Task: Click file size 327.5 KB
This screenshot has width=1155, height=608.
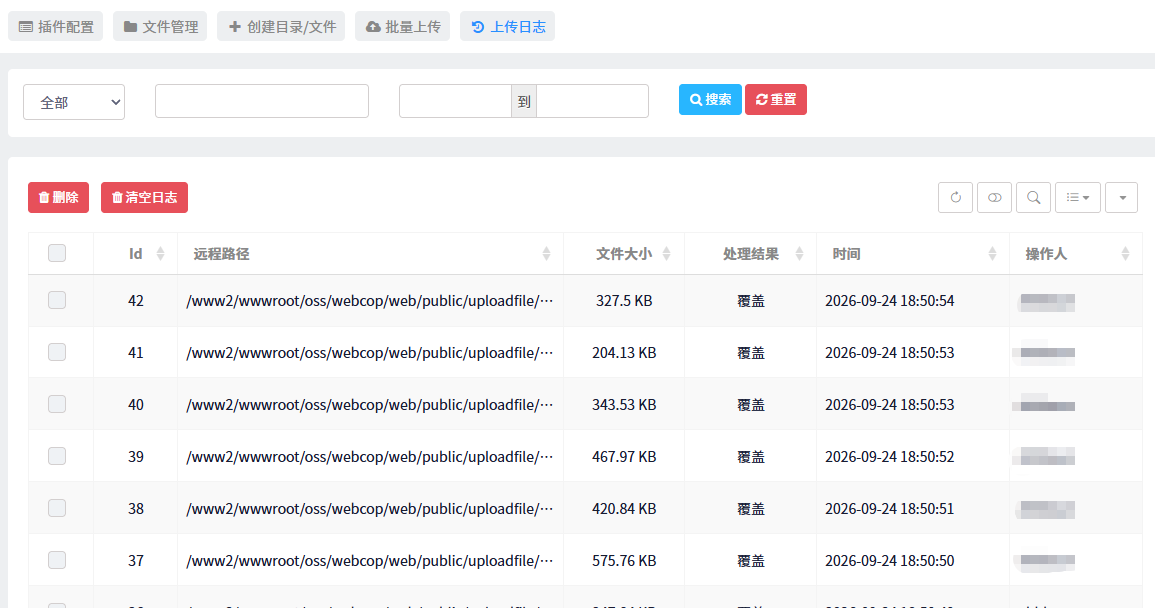Action: point(624,301)
